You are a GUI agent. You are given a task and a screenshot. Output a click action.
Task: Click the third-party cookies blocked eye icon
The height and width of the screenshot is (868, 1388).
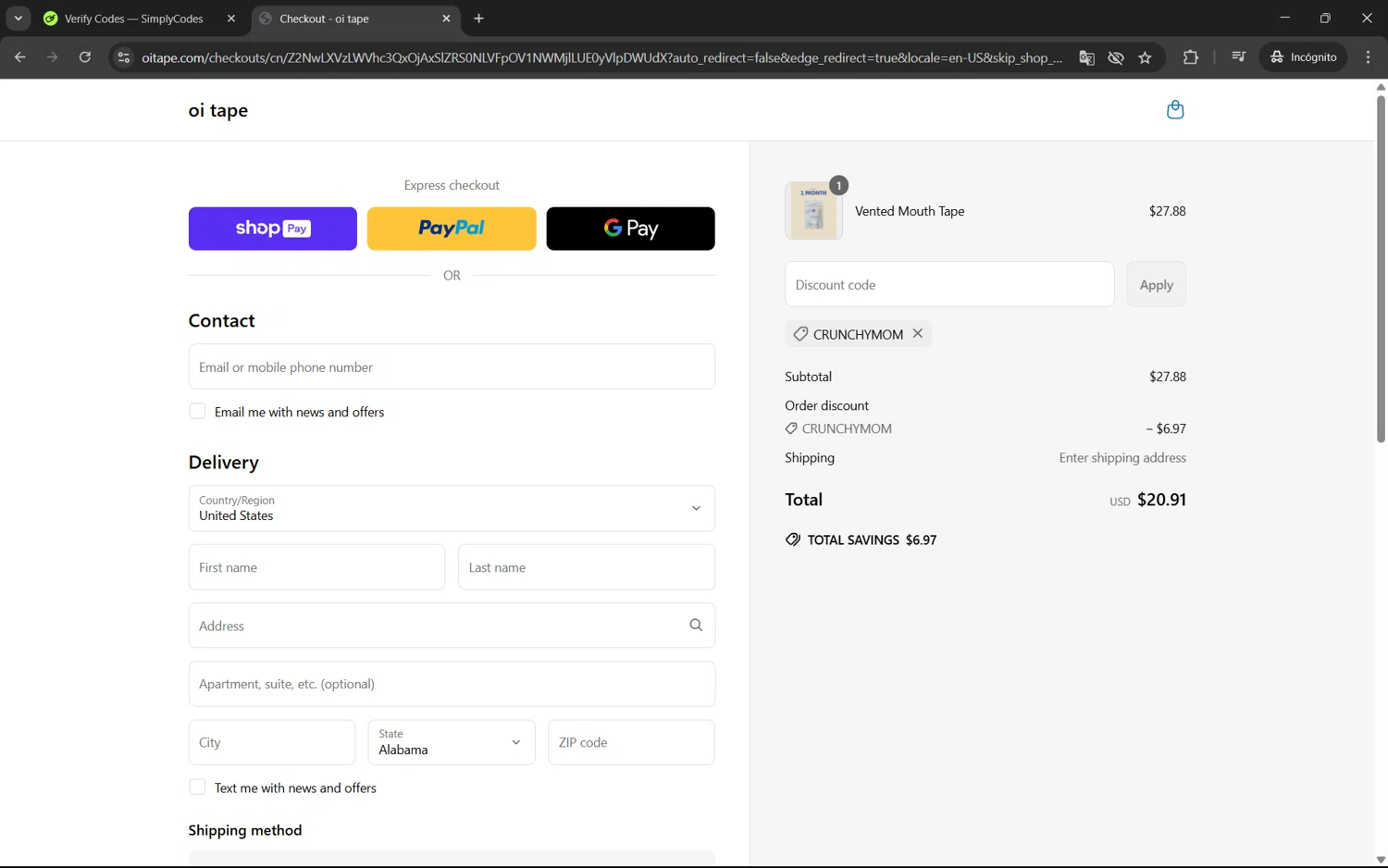pos(1116,57)
